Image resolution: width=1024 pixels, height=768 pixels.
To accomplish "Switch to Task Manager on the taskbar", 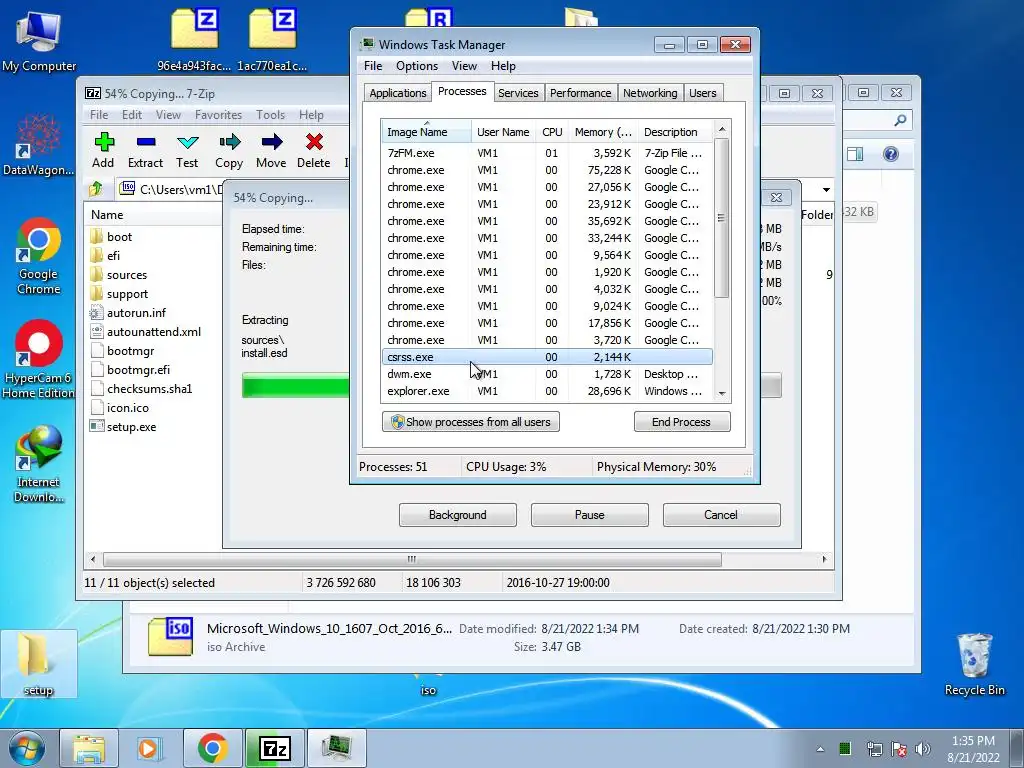I will click(x=336, y=748).
